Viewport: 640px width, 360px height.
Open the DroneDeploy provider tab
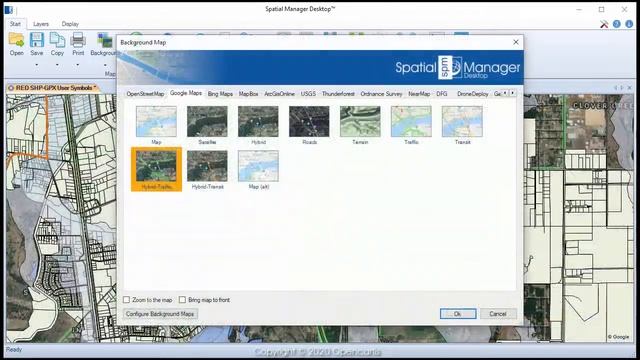pos(472,94)
